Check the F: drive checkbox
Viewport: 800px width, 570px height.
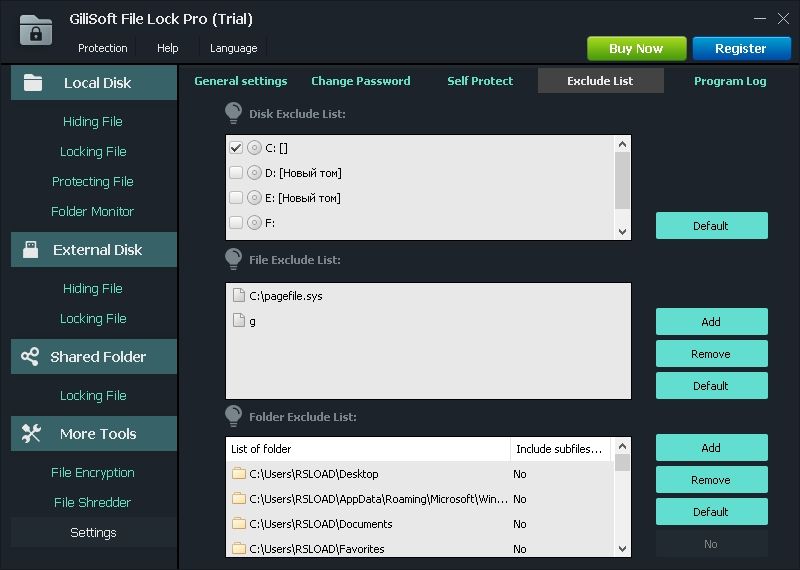coord(236,222)
